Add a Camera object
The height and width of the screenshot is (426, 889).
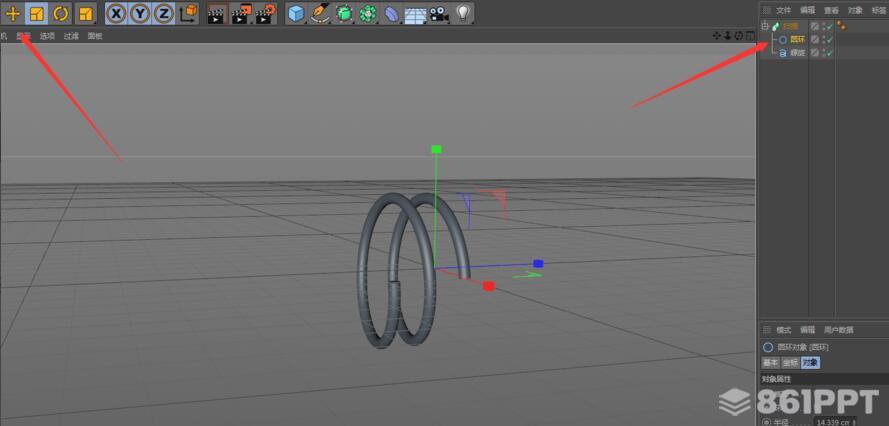pos(439,14)
